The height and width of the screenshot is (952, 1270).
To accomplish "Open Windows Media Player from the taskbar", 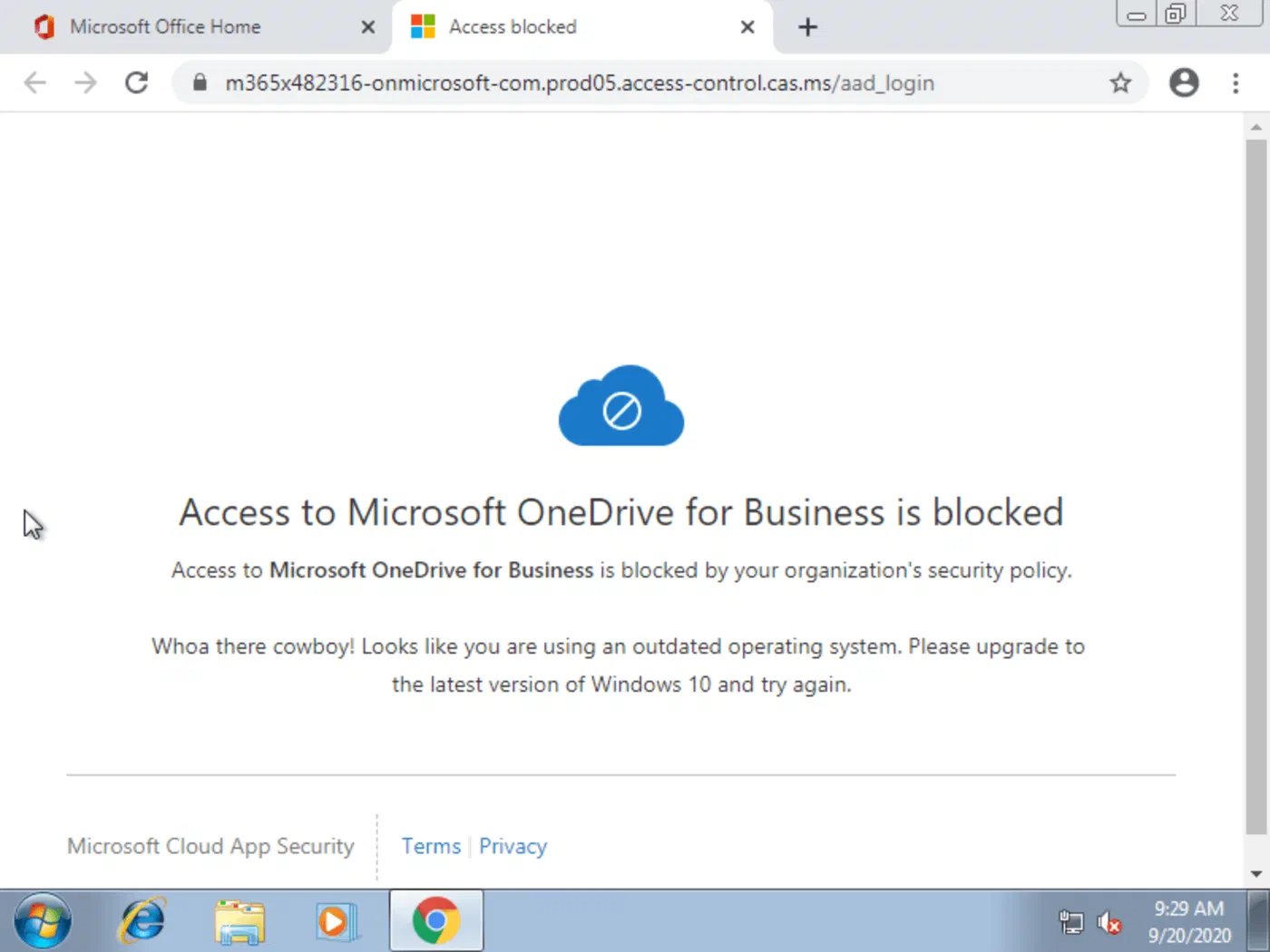I will click(337, 921).
